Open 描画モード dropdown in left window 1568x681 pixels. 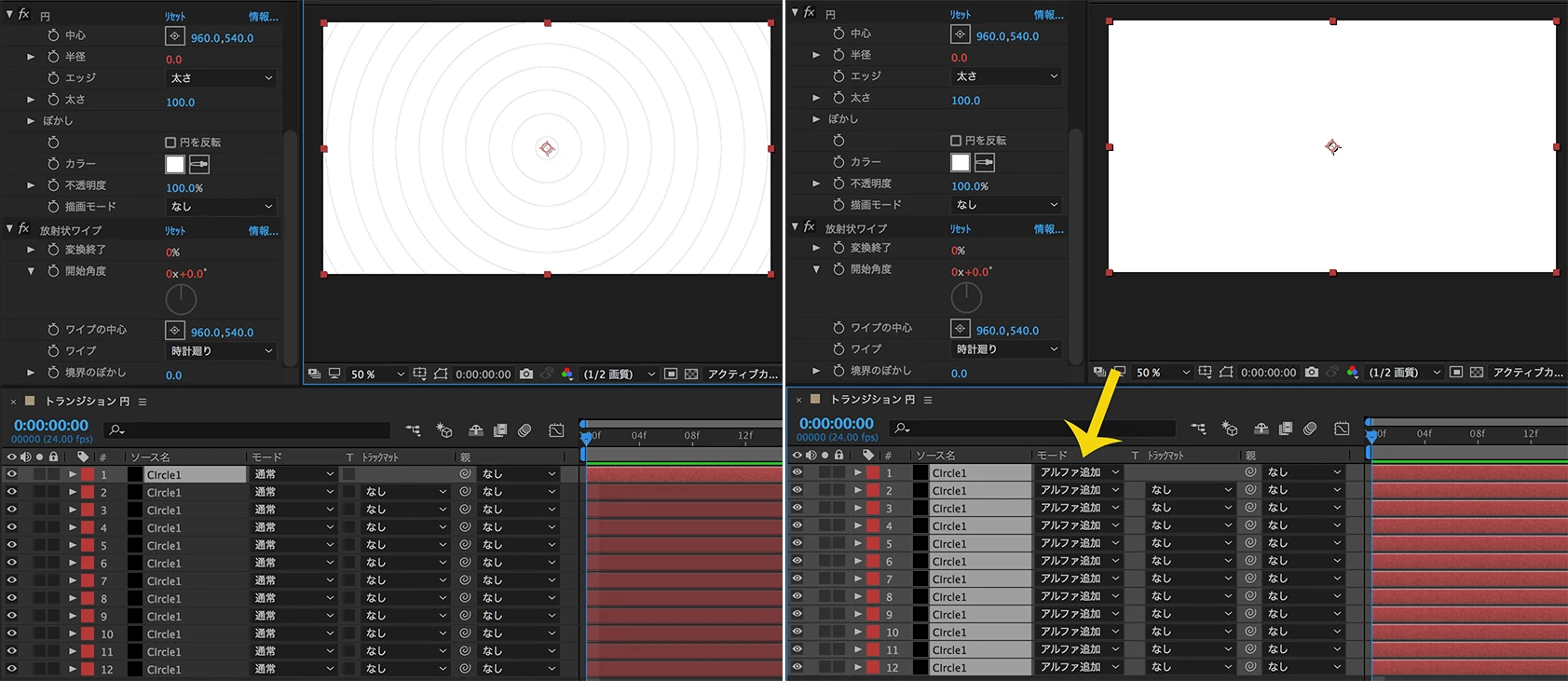[221, 207]
